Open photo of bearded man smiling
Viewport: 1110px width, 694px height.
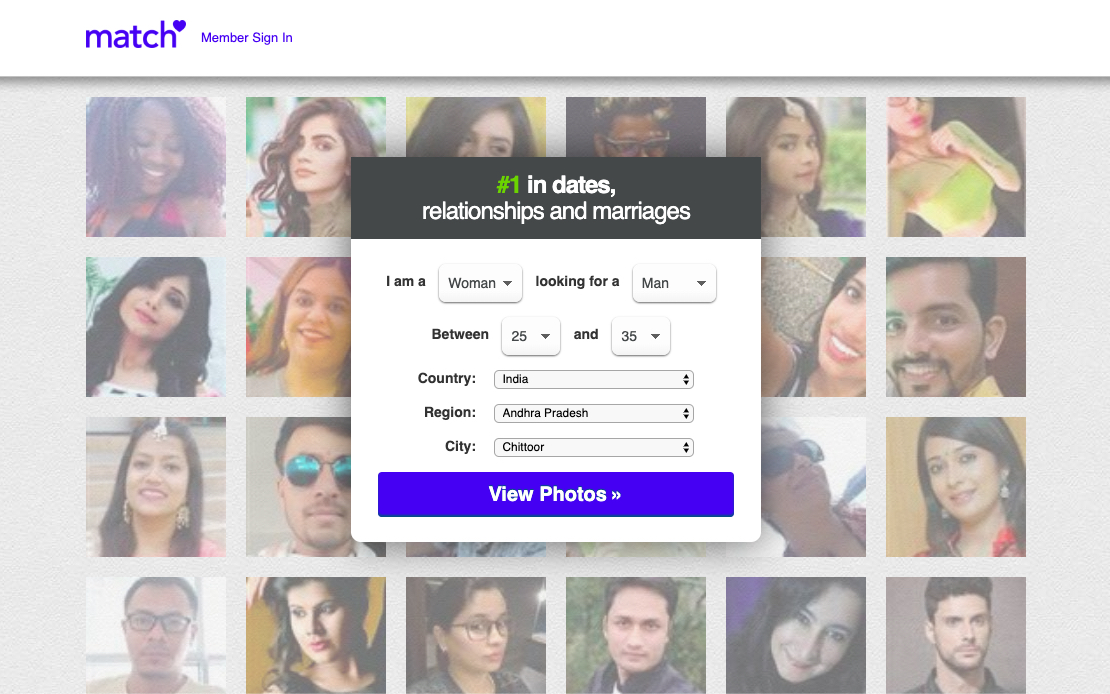[956, 327]
